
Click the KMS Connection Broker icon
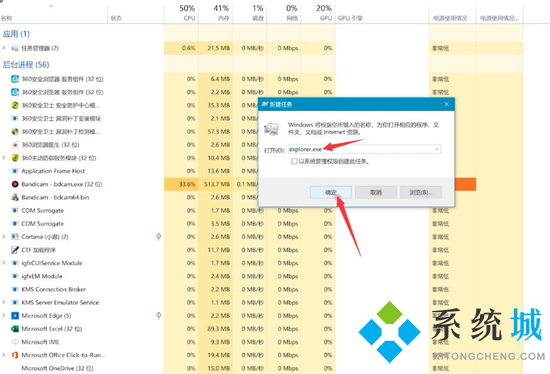click(15, 289)
